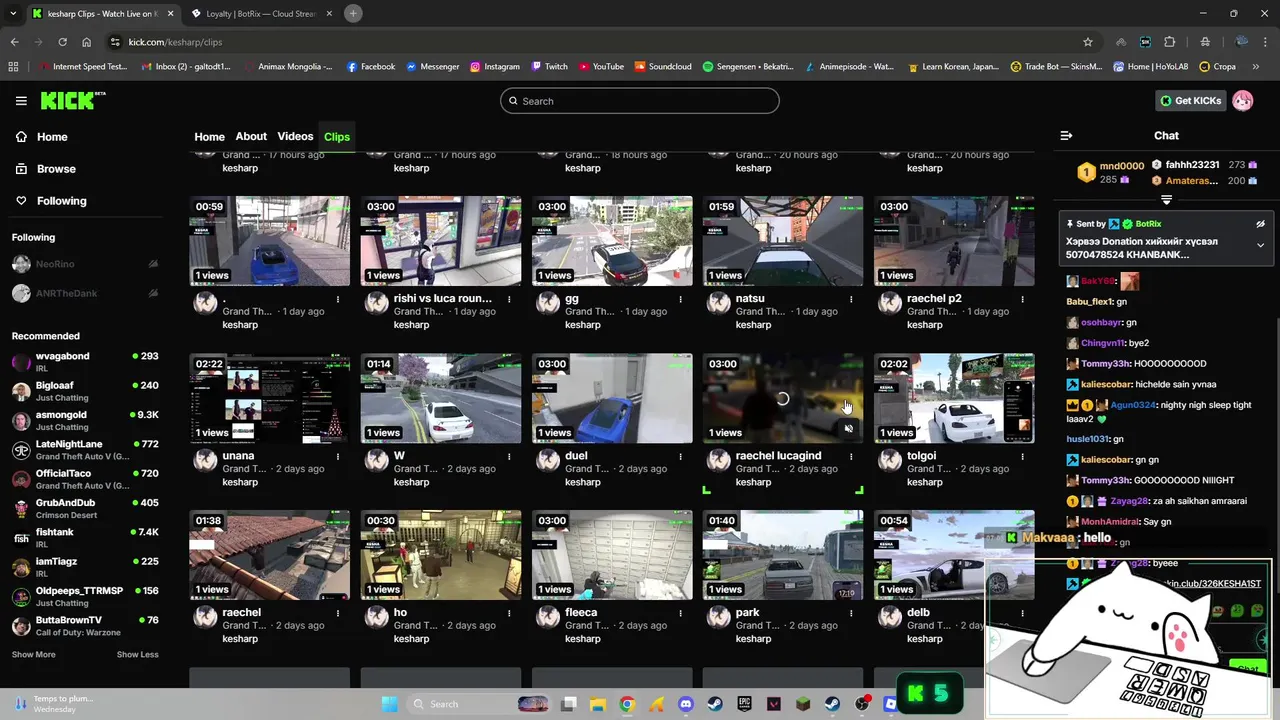Click the channel avatar beside the 'raechel' clip
The height and width of the screenshot is (720, 1280).
click(x=205, y=617)
